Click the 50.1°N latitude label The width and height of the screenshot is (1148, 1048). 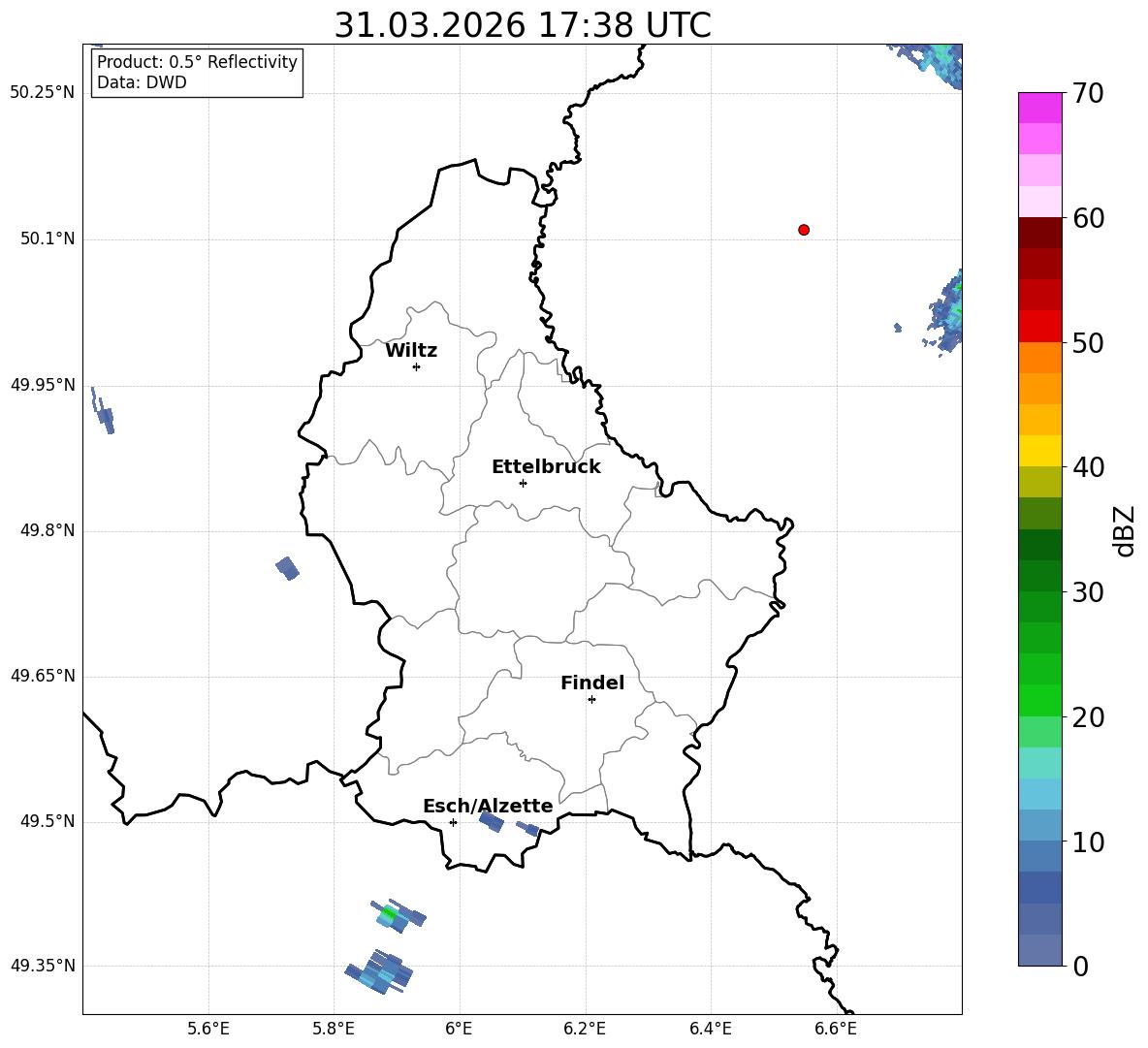pos(48,238)
